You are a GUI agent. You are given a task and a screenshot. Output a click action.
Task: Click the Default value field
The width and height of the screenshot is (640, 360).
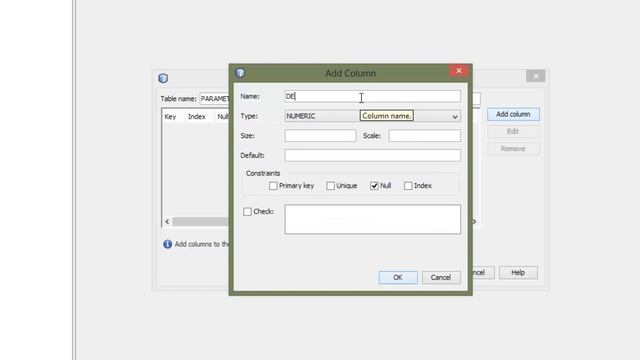coord(373,155)
